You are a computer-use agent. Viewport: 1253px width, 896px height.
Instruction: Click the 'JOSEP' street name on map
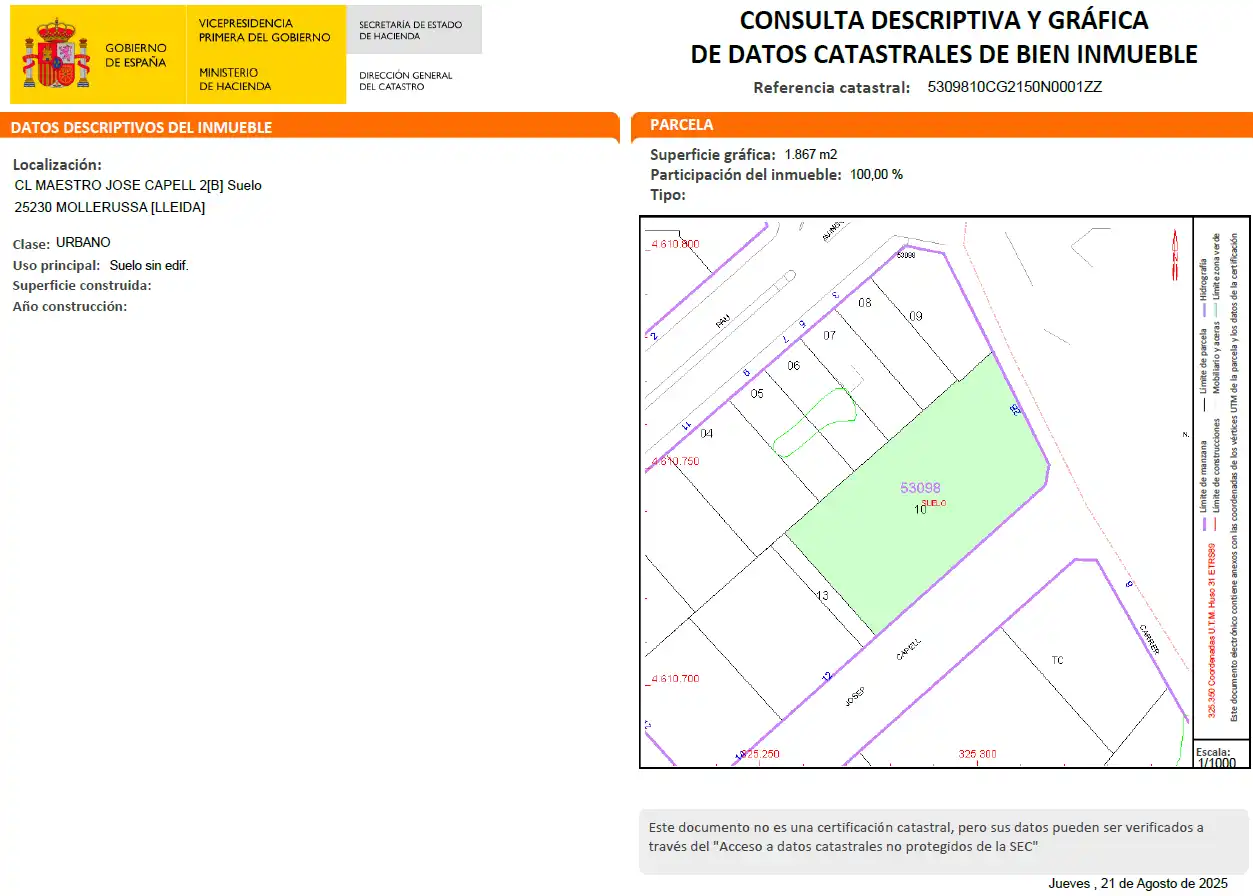(853, 696)
